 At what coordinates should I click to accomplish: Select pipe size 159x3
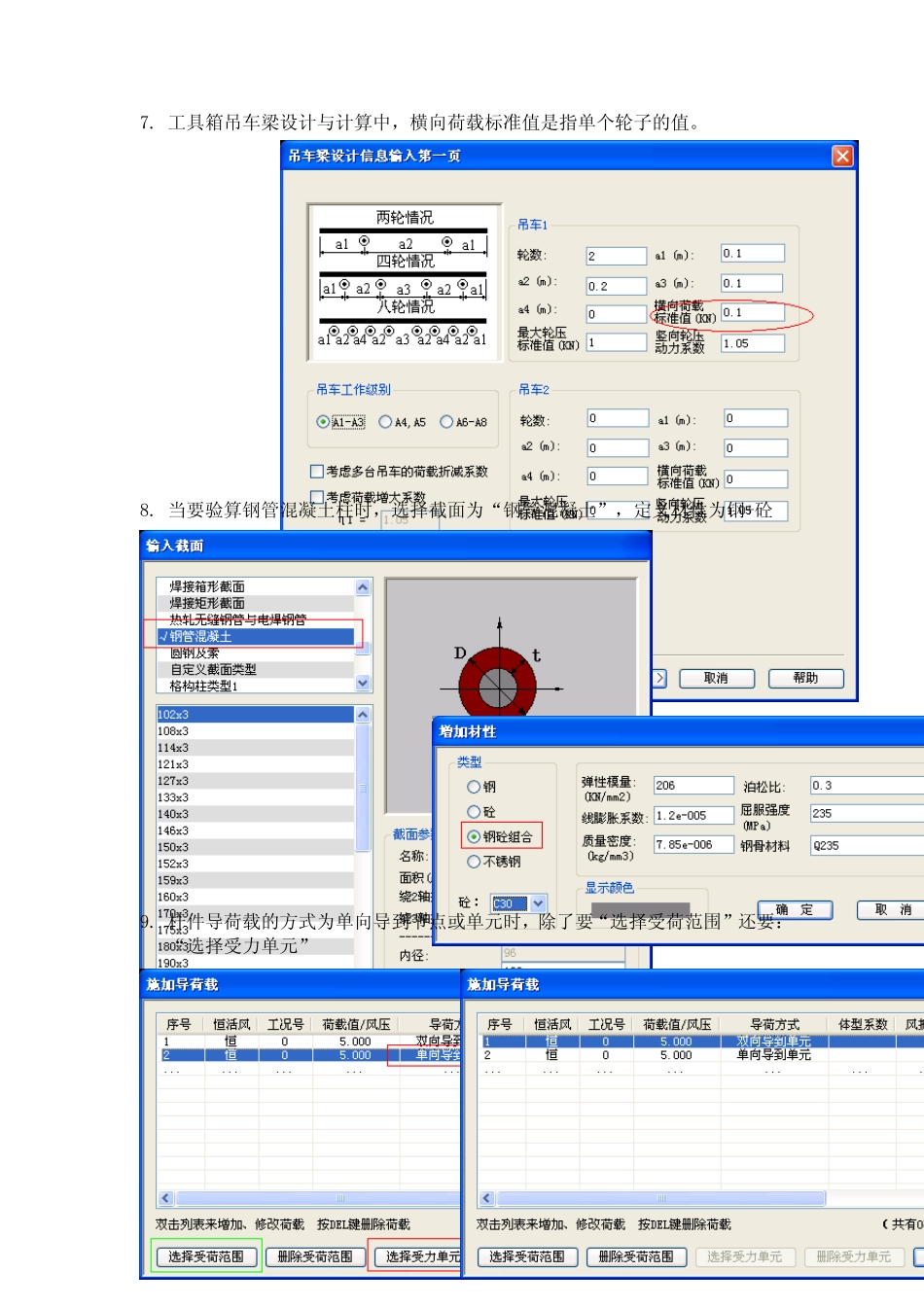click(x=255, y=880)
